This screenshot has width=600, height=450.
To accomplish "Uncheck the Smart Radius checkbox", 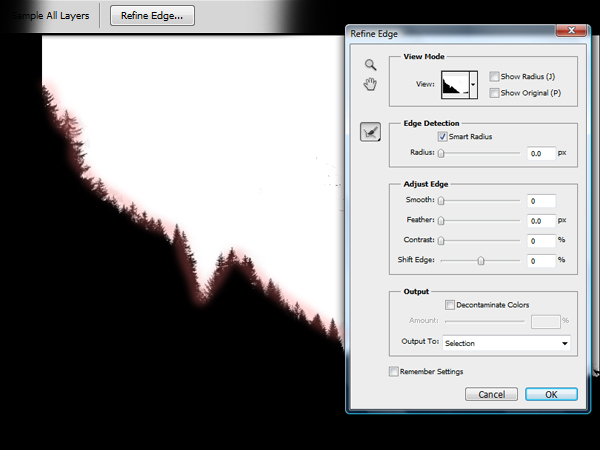I will tap(442, 136).
